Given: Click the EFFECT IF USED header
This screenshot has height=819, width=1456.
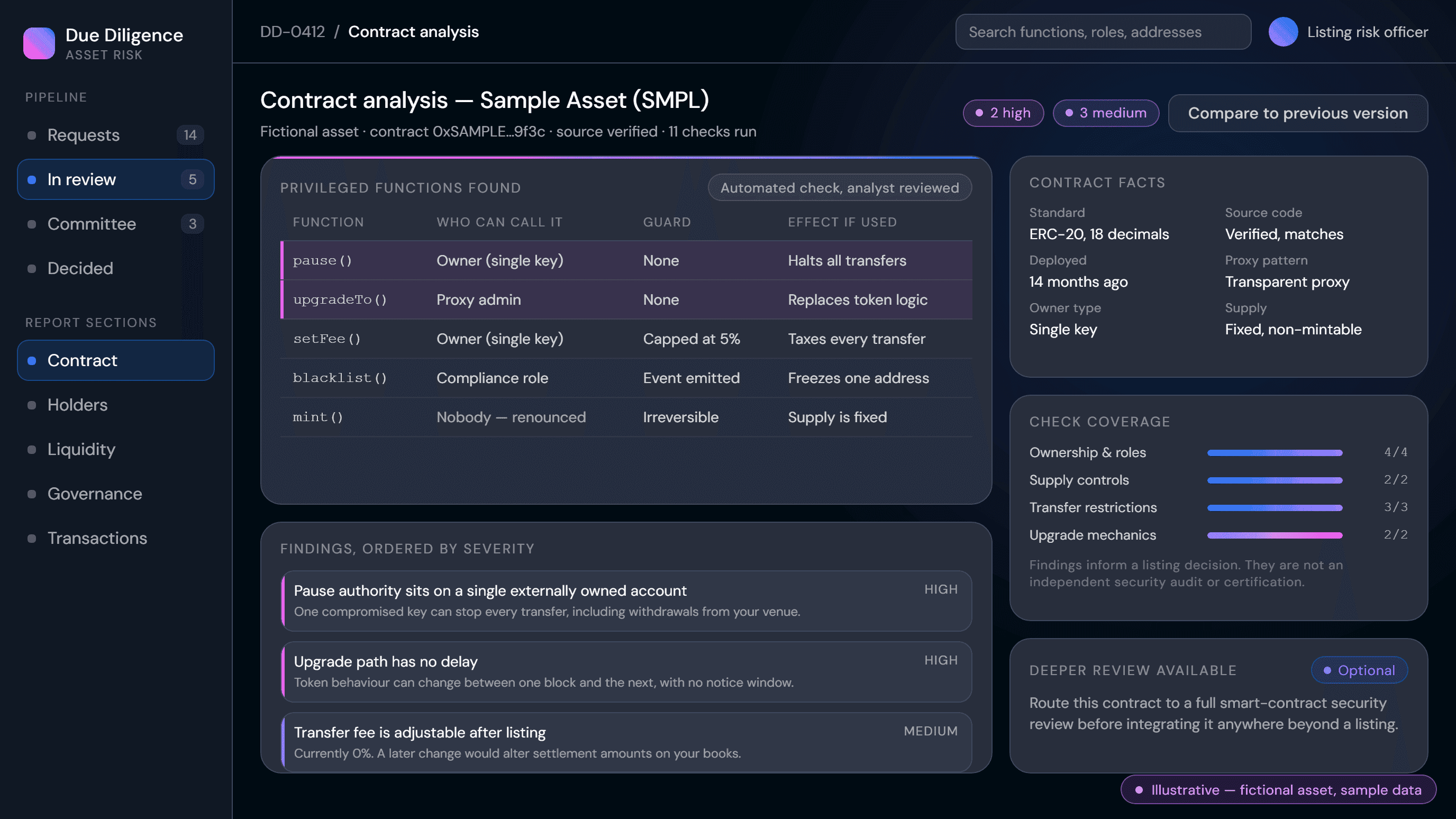Looking at the screenshot, I should pos(842,222).
